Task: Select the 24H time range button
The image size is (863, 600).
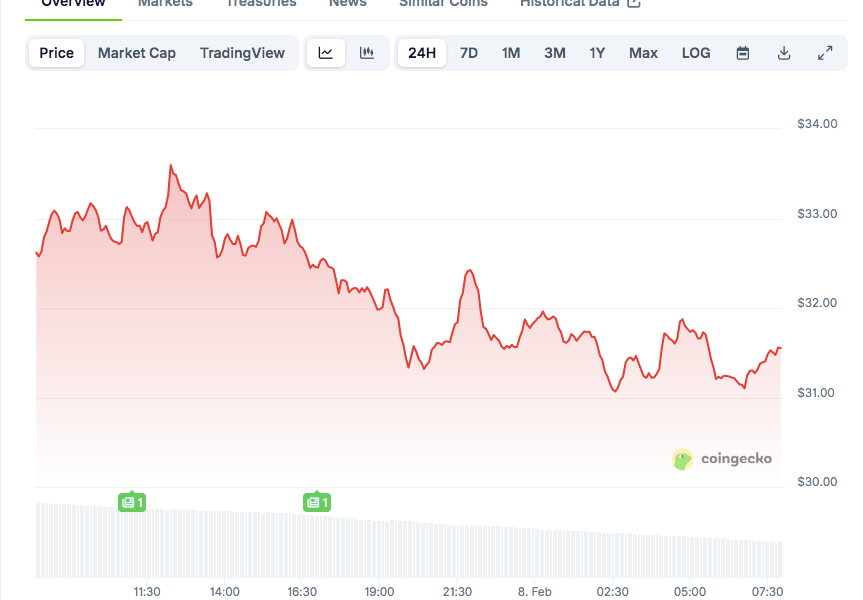Action: (421, 52)
